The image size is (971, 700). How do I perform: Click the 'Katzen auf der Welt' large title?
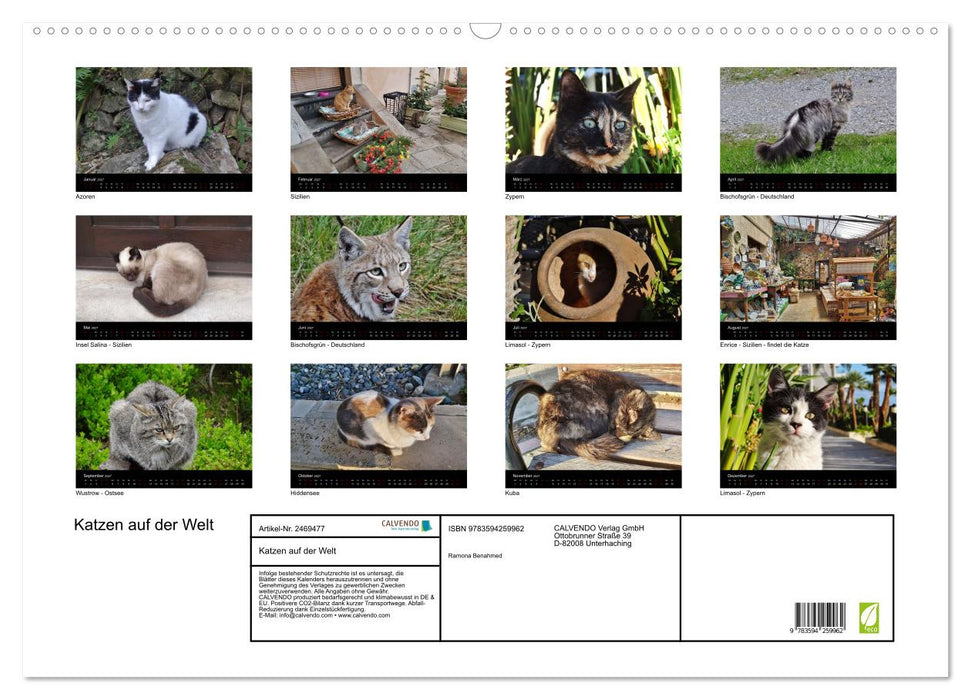click(x=144, y=525)
